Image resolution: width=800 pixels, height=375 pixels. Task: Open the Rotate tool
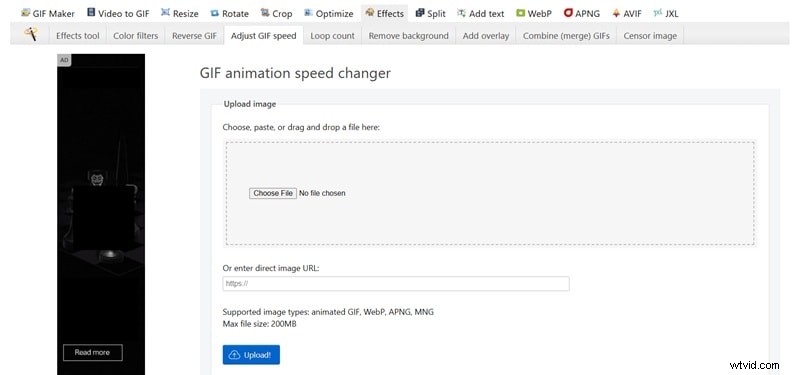tap(230, 13)
